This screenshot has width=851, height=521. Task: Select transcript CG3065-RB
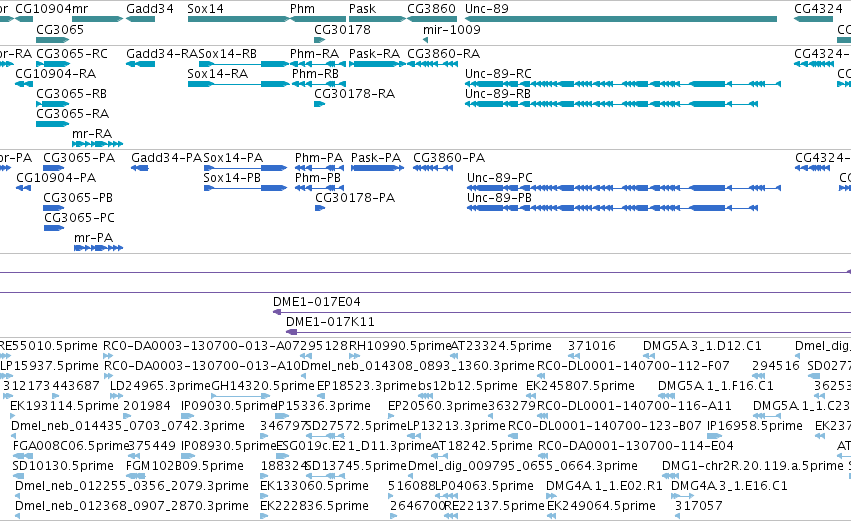pos(53,104)
